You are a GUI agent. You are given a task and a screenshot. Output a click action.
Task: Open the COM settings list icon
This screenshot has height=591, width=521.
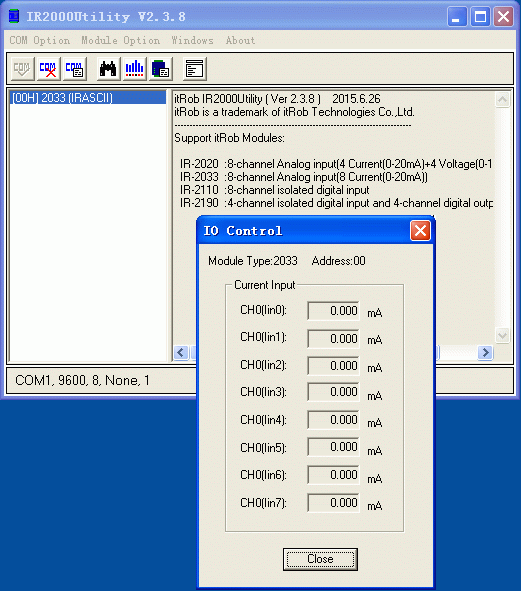pyautogui.click(x=75, y=69)
